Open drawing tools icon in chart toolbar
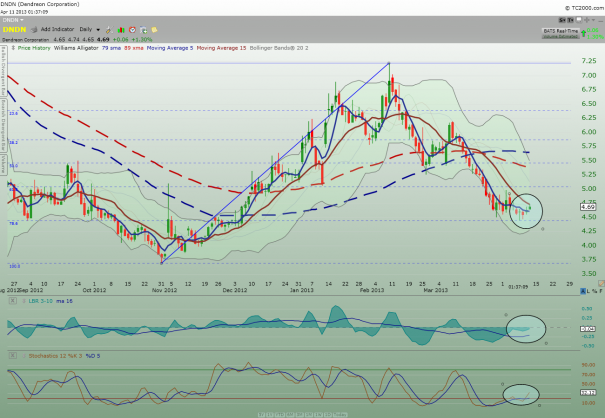This screenshot has height=418, width=605. (109, 29)
